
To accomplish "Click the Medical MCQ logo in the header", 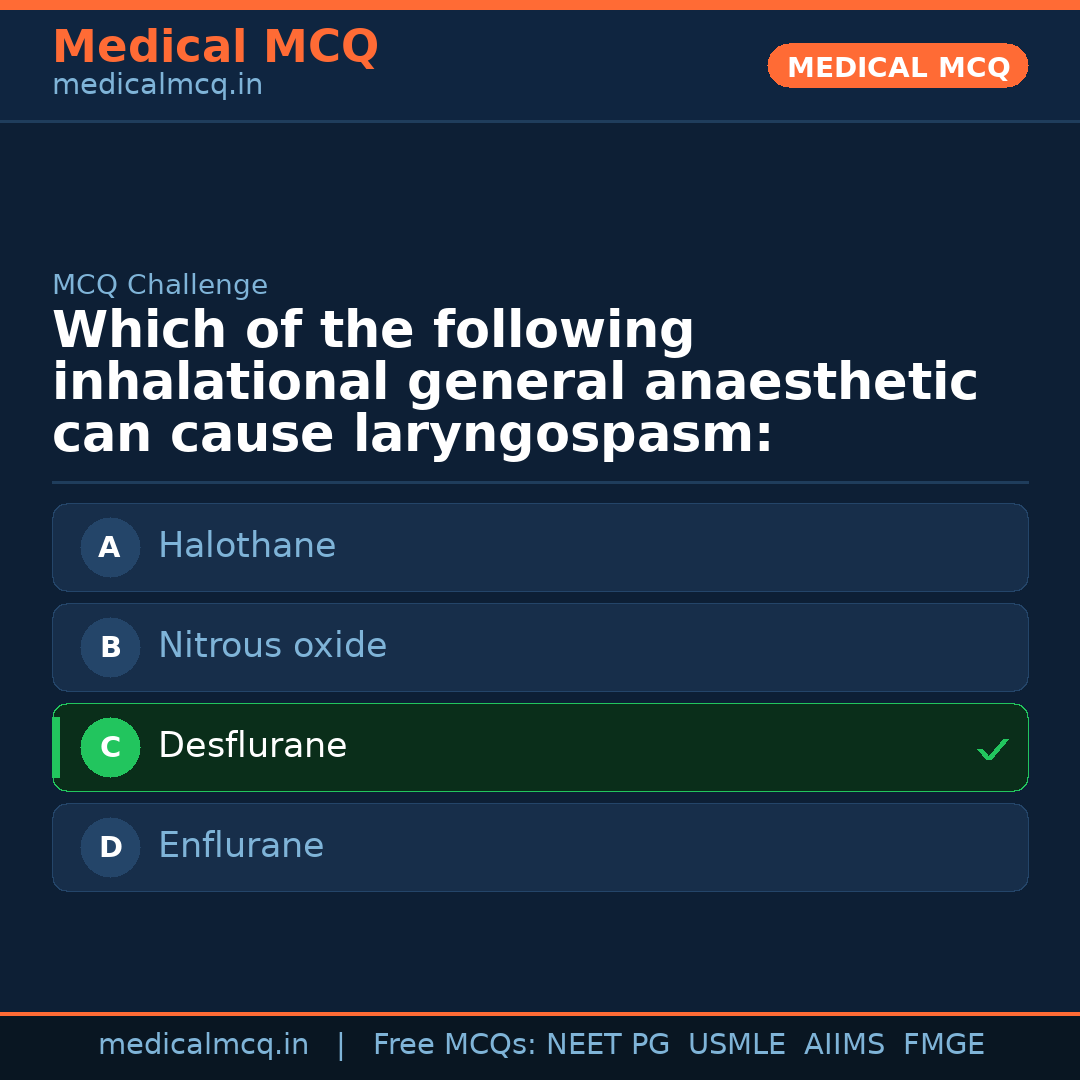I will [215, 47].
